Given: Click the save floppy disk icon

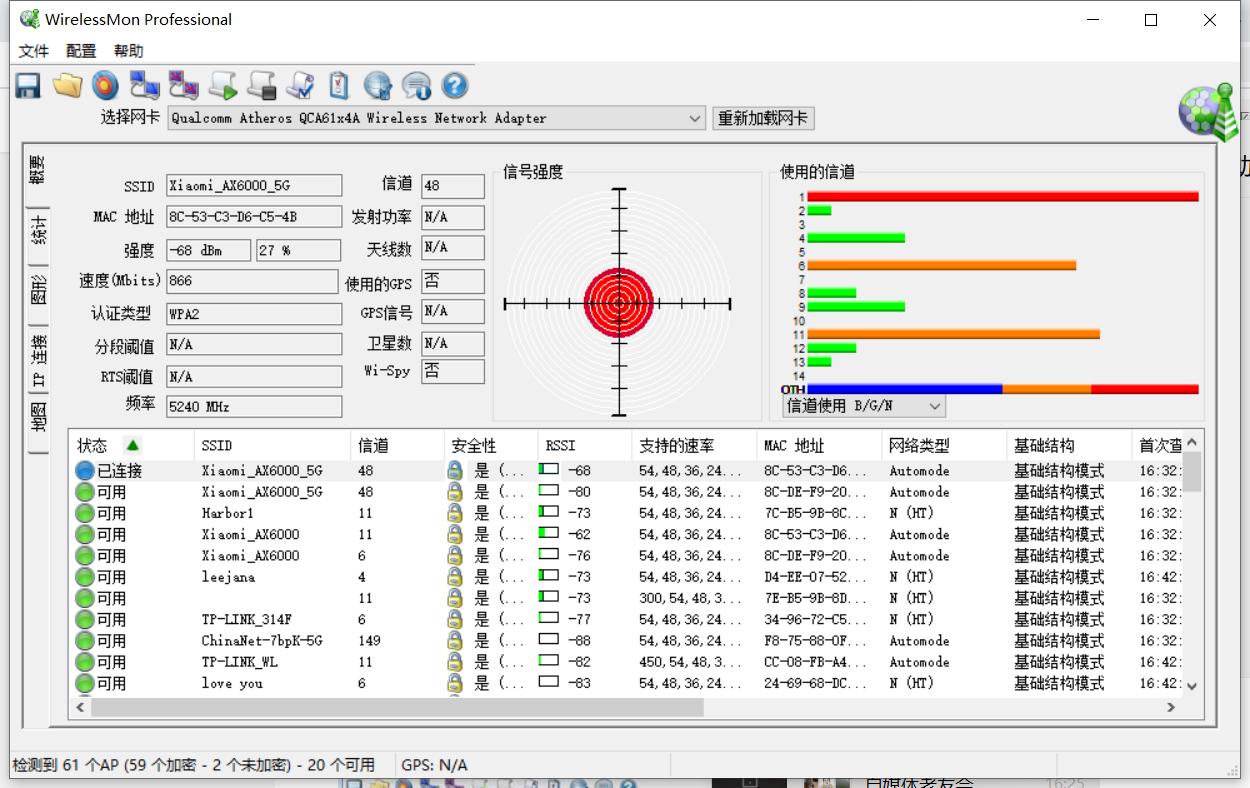Looking at the screenshot, I should (28, 85).
